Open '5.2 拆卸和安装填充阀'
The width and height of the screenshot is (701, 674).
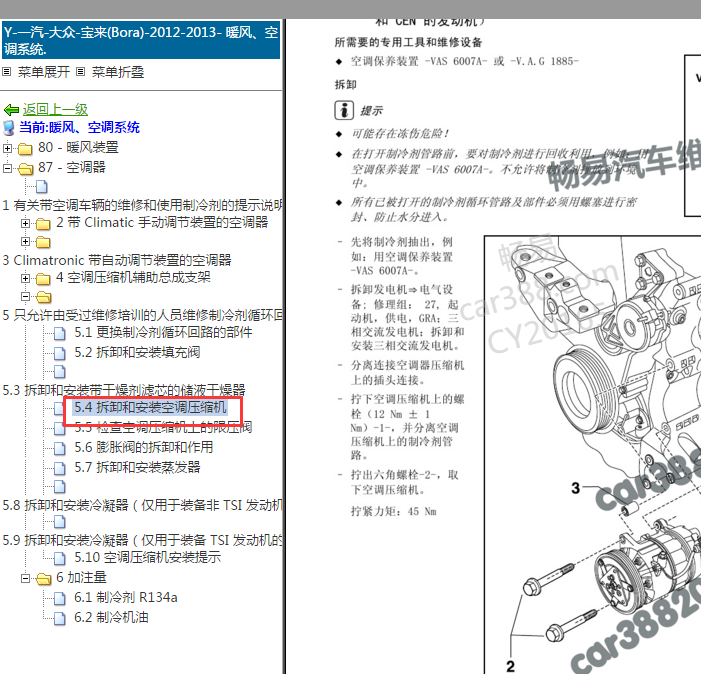click(x=137, y=352)
